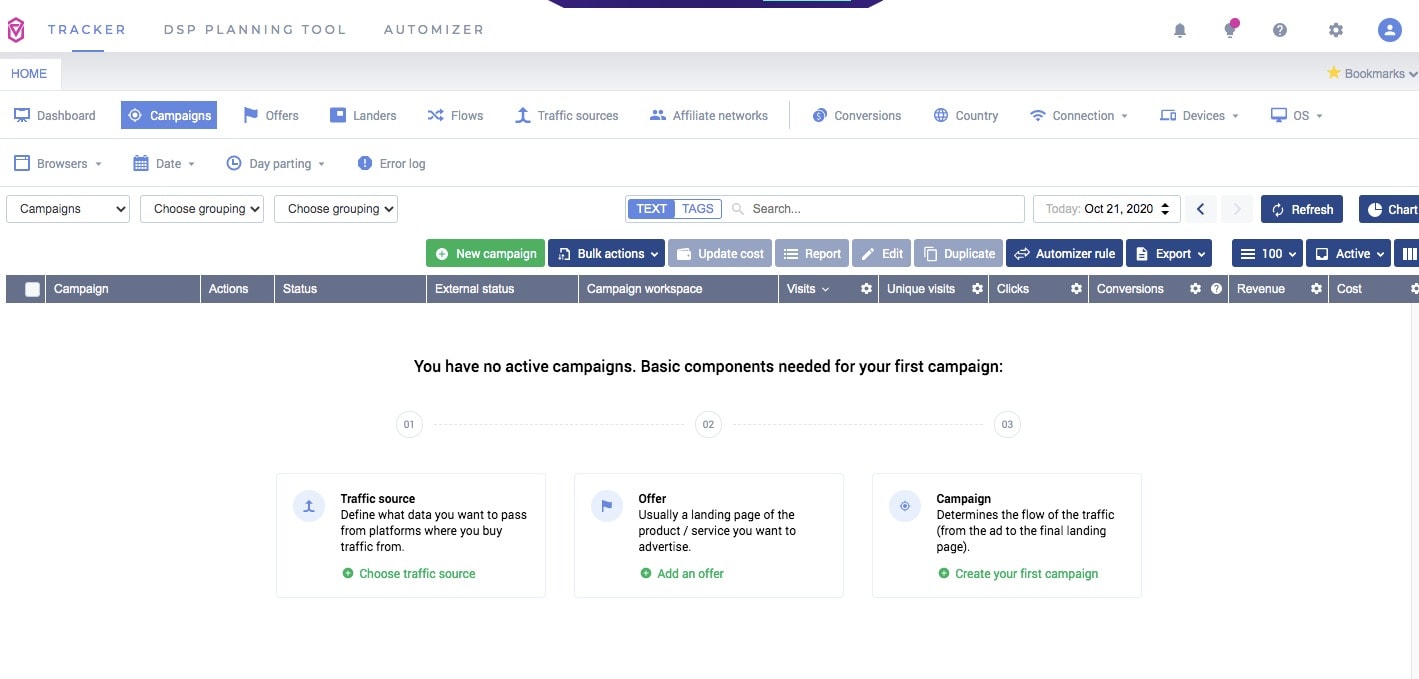
Task: Click the Campaign card target icon
Action: click(905, 506)
